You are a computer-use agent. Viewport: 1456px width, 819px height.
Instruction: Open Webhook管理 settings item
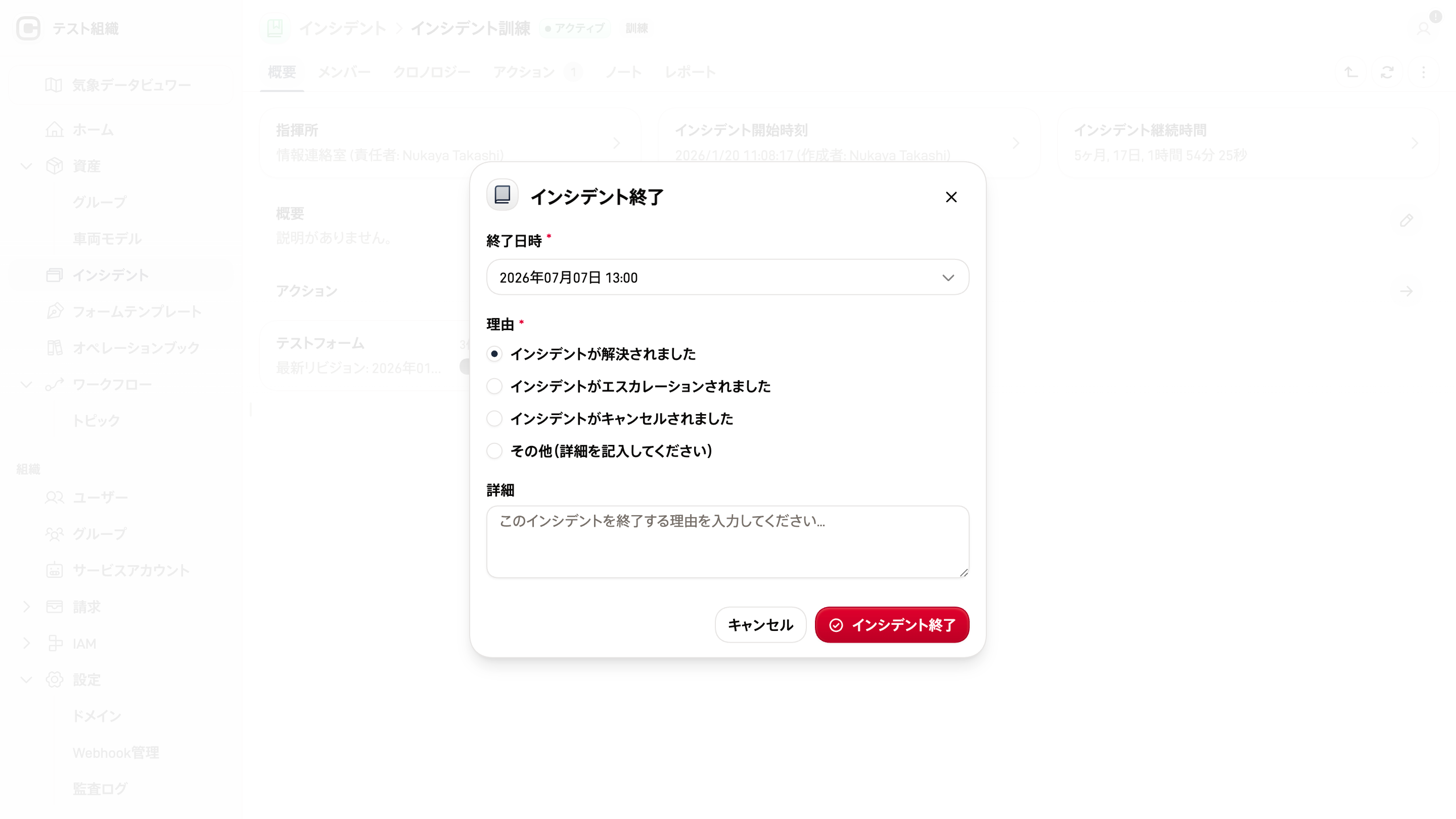[x=116, y=753]
